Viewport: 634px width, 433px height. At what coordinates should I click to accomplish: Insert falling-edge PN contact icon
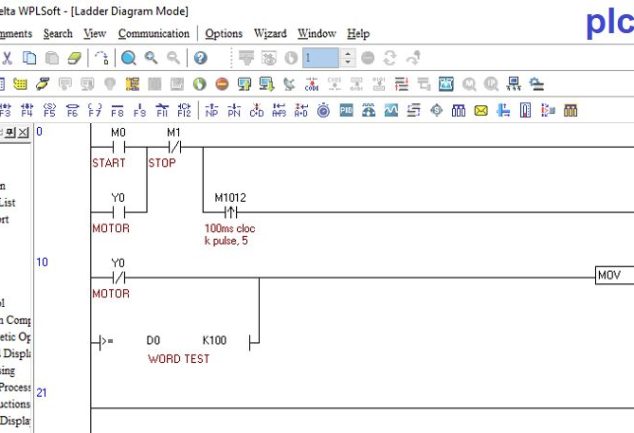[234, 110]
